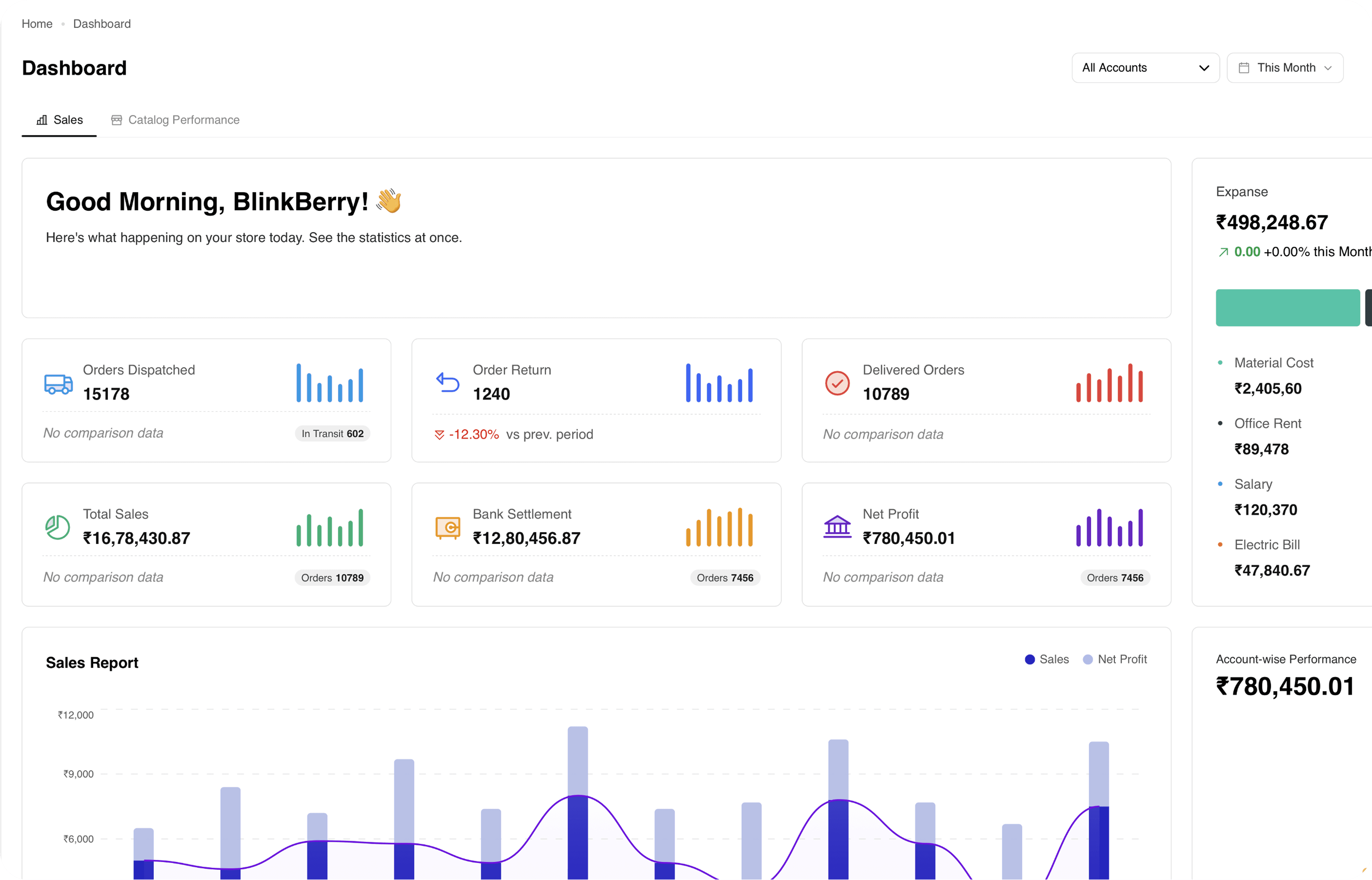Click the calendar icon in This Month selector
This screenshot has width=1372, height=880.
(1244, 68)
